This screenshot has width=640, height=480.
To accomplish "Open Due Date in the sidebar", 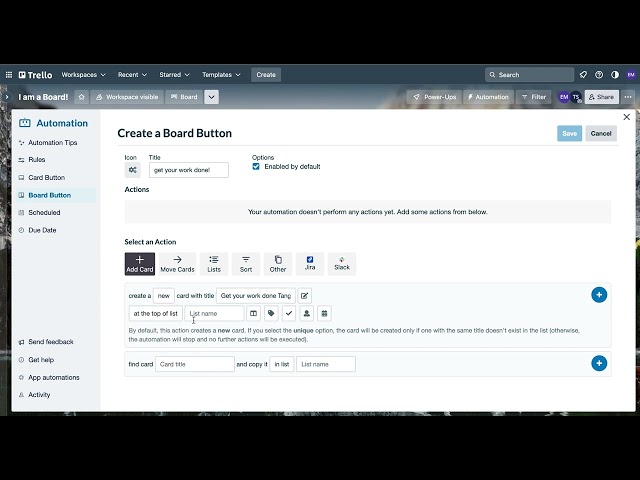I will [42, 230].
